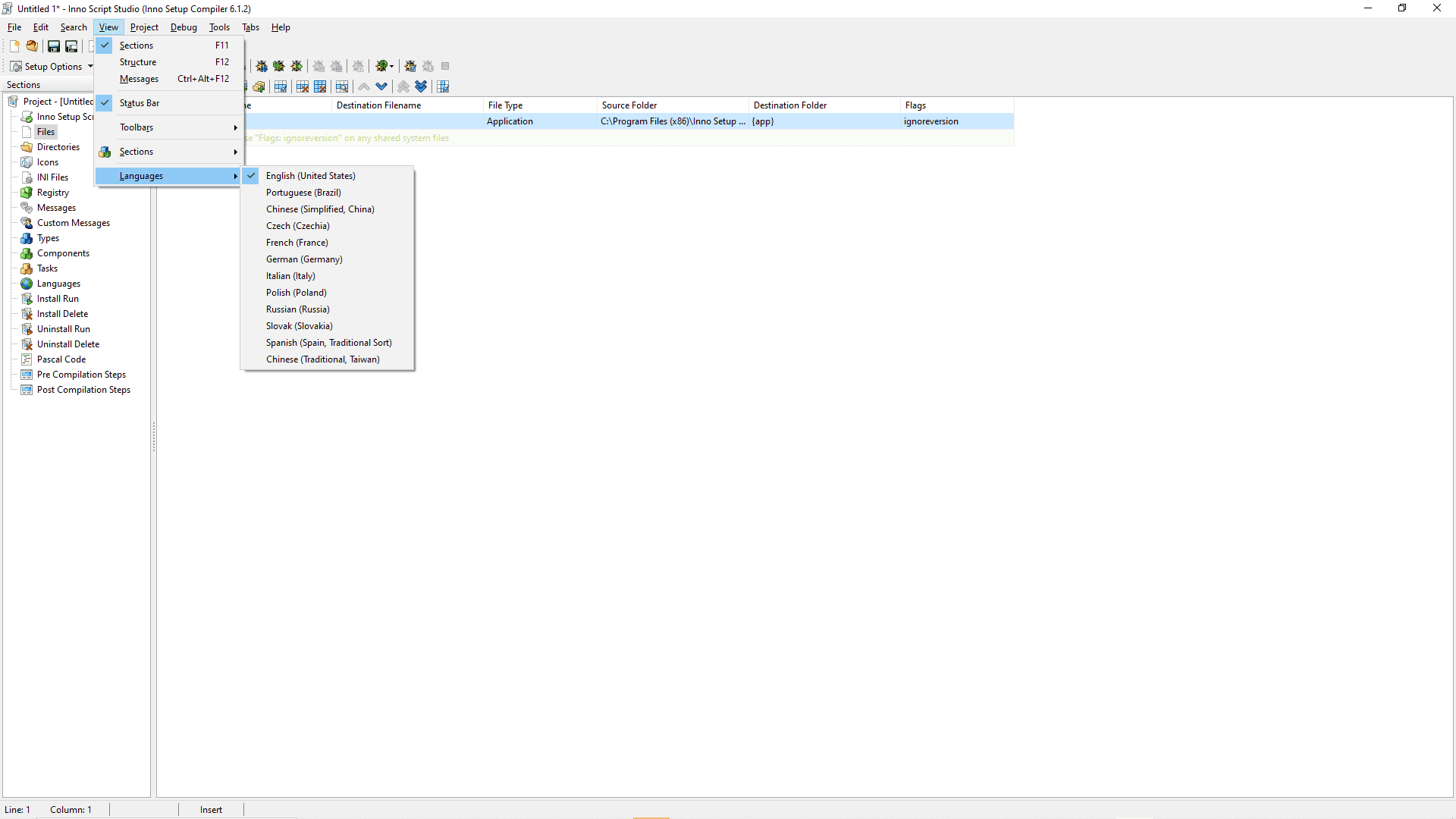Click the Save As toolbar icon
Viewport: 1456px width, 819px height.
tap(71, 46)
